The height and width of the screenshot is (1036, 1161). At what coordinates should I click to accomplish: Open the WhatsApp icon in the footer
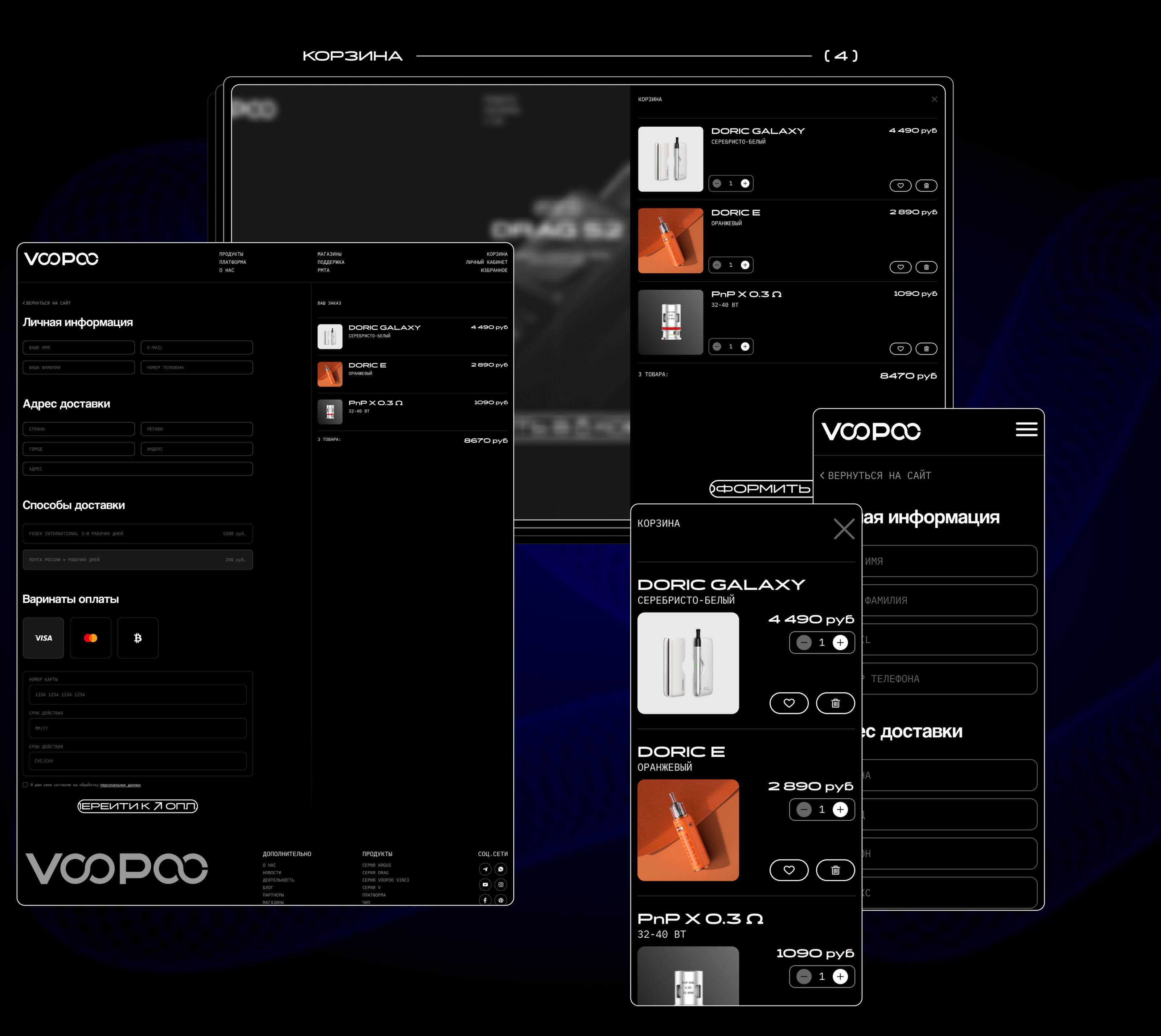point(501,869)
